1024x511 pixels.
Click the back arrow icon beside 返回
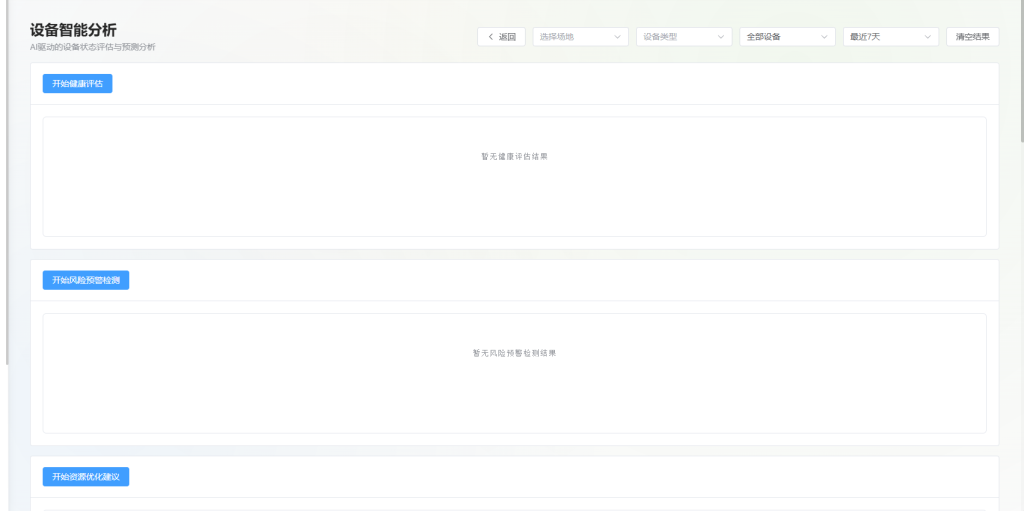pos(490,37)
